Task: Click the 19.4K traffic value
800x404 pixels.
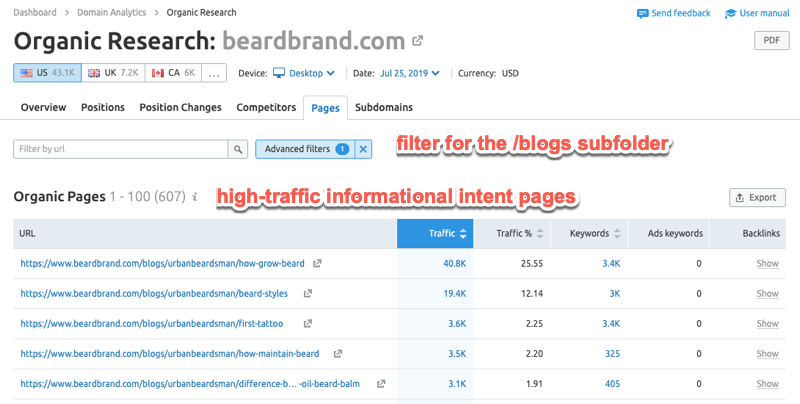Action: pyautogui.click(x=455, y=294)
